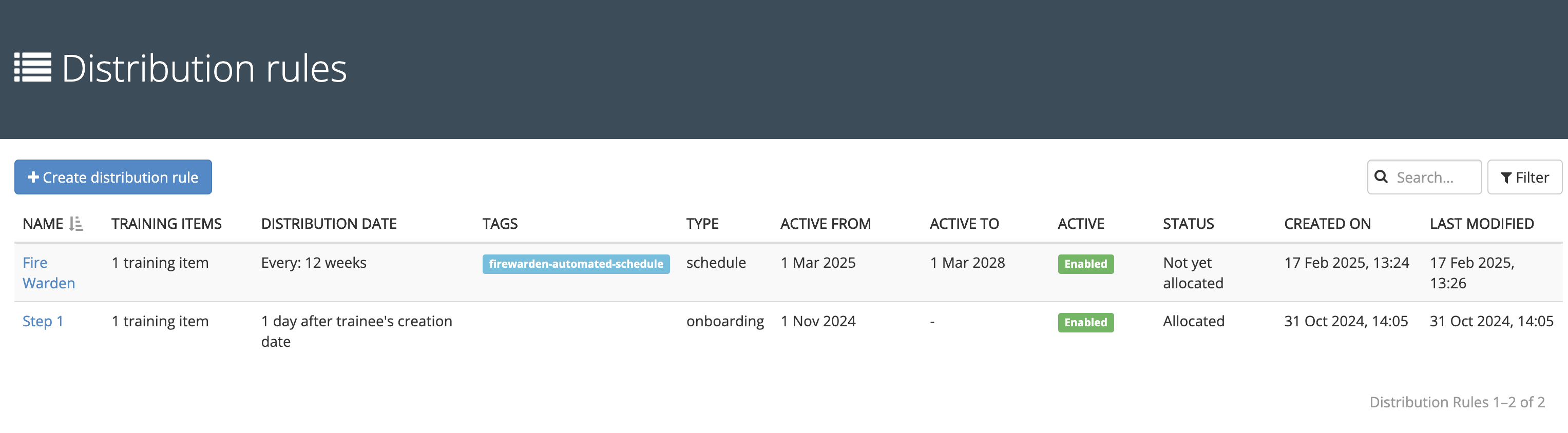Click Enabled badge for Fire Warden

pyautogui.click(x=1085, y=264)
